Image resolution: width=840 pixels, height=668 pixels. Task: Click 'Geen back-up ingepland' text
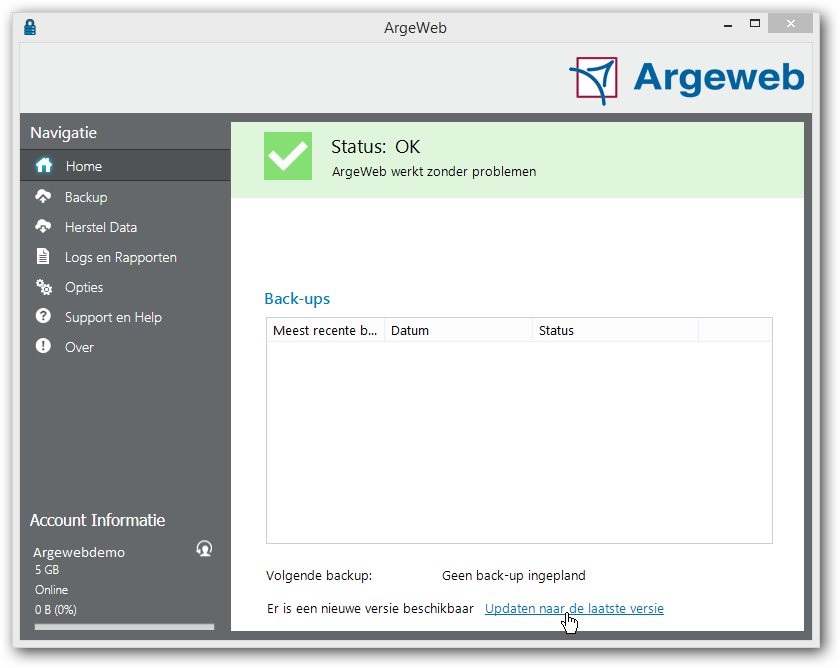514,575
